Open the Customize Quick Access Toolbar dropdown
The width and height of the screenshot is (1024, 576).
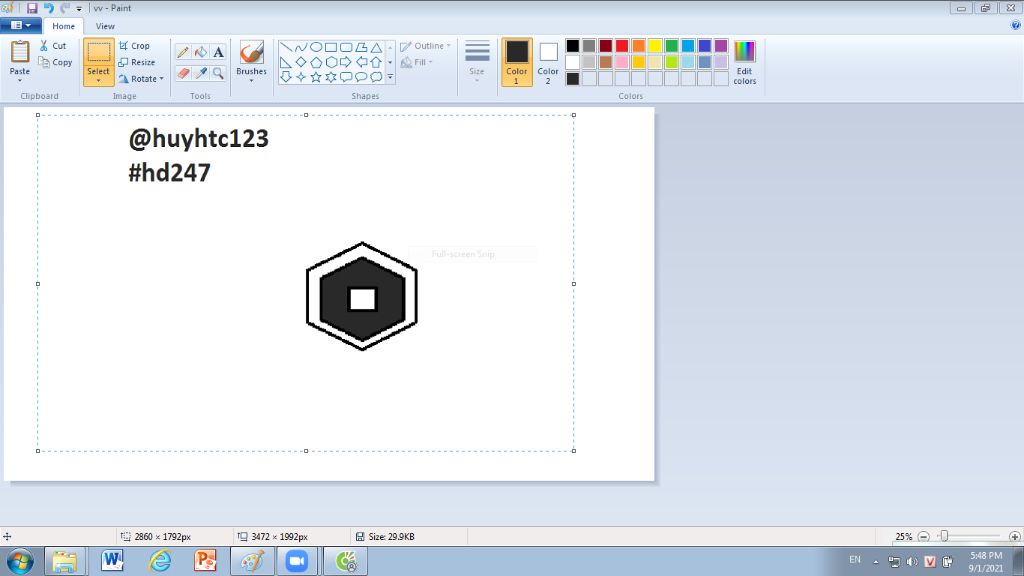click(79, 8)
